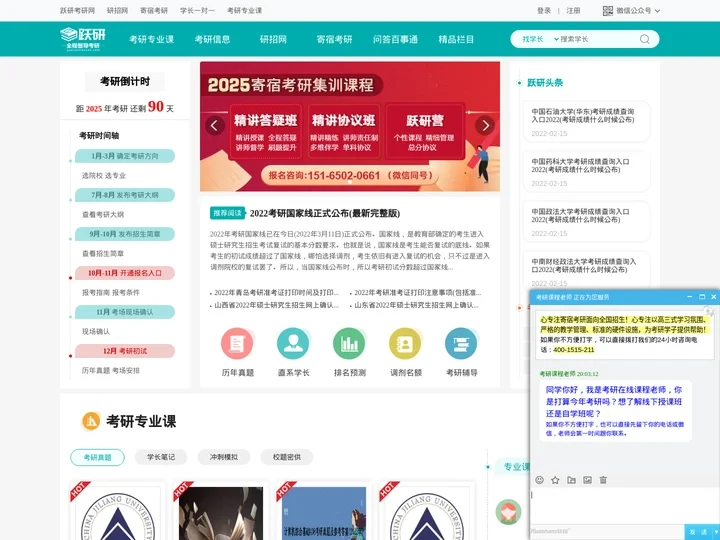The width and height of the screenshot is (720, 540).
Task: Click 1月-3月 确定考研方向 timeline item
Action: pos(125,156)
